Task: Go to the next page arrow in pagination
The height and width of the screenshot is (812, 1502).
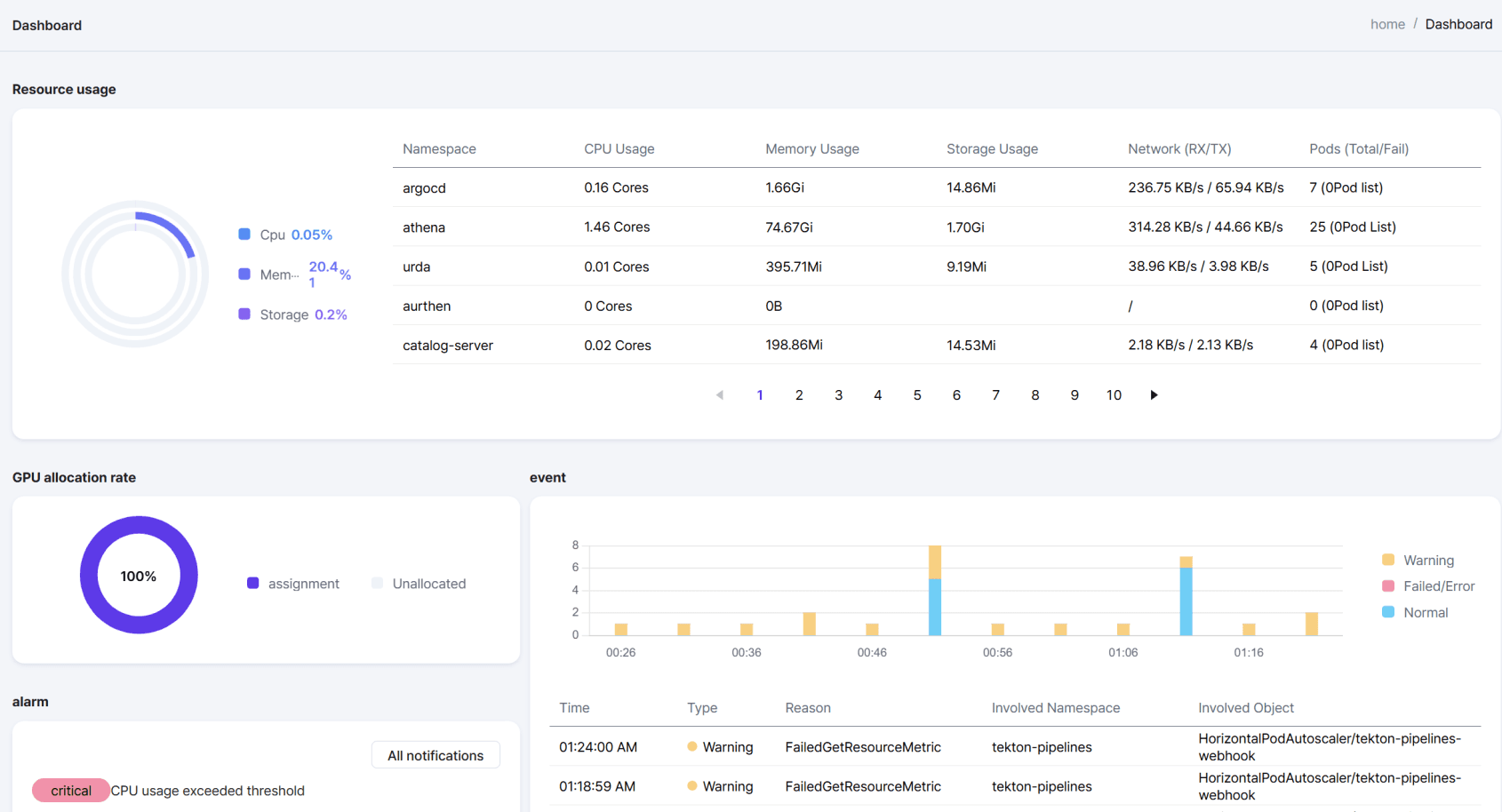Action: [x=1154, y=395]
